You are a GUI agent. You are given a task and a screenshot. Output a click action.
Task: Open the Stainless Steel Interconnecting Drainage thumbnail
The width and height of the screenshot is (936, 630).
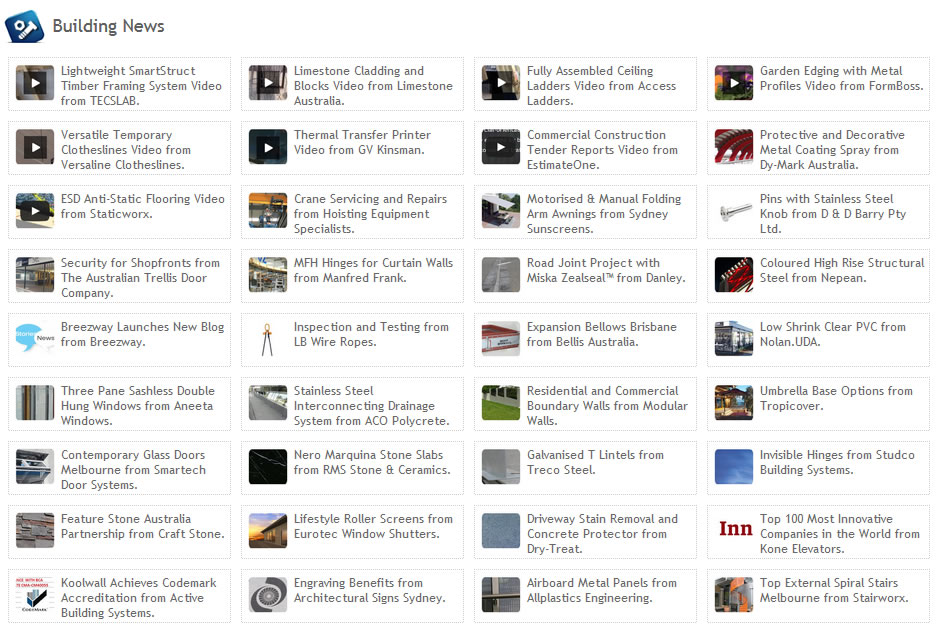268,402
